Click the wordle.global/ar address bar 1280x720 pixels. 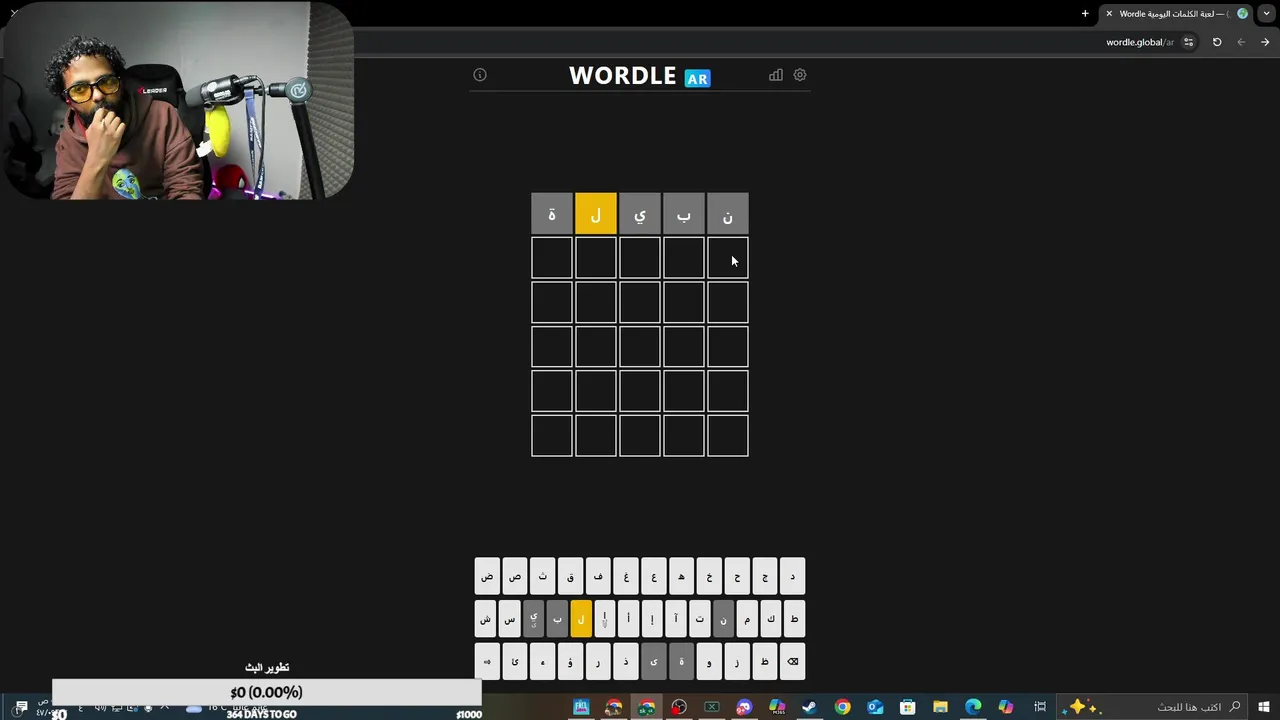click(x=1140, y=42)
